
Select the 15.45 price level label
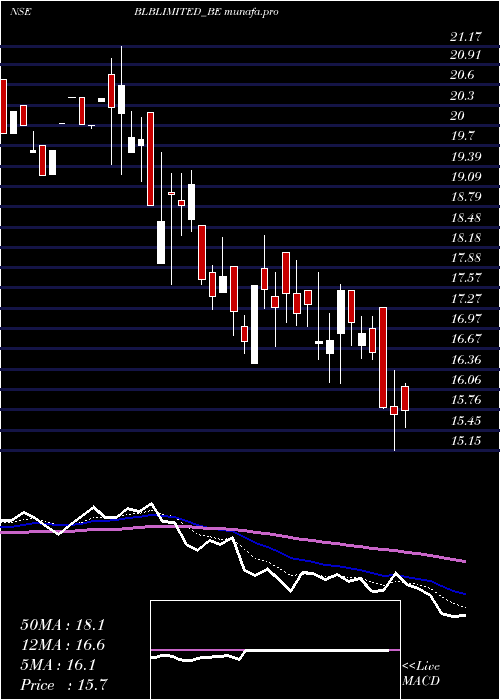pyautogui.click(x=466, y=420)
